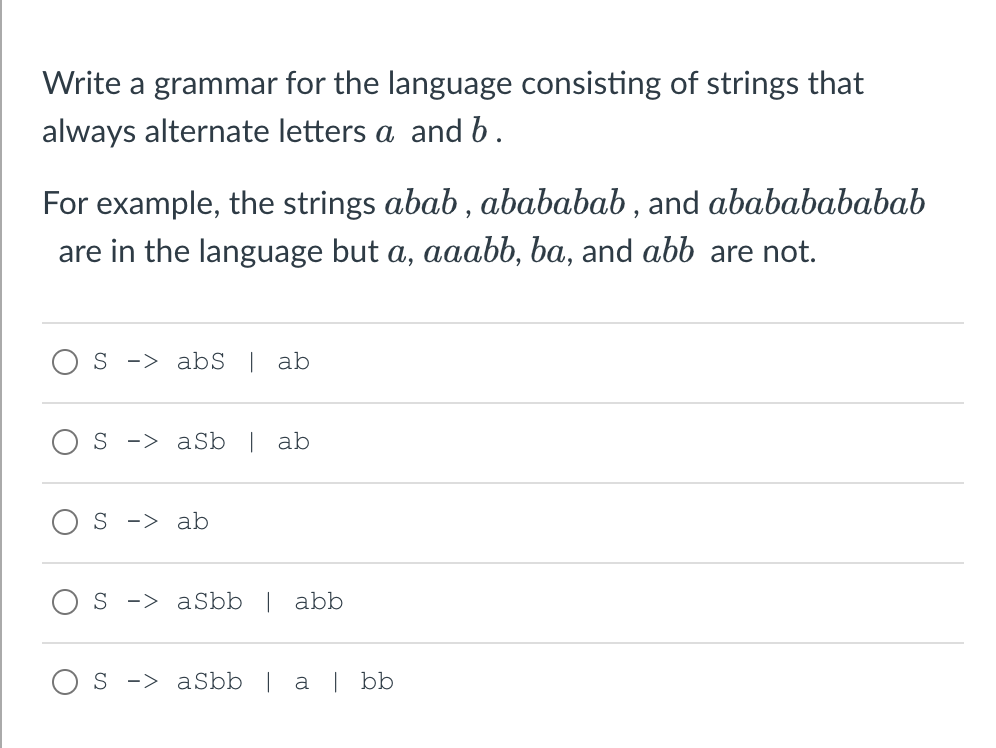The height and width of the screenshot is (748, 996).
Task: Click the word ababababababab in the examples
Action: [818, 202]
